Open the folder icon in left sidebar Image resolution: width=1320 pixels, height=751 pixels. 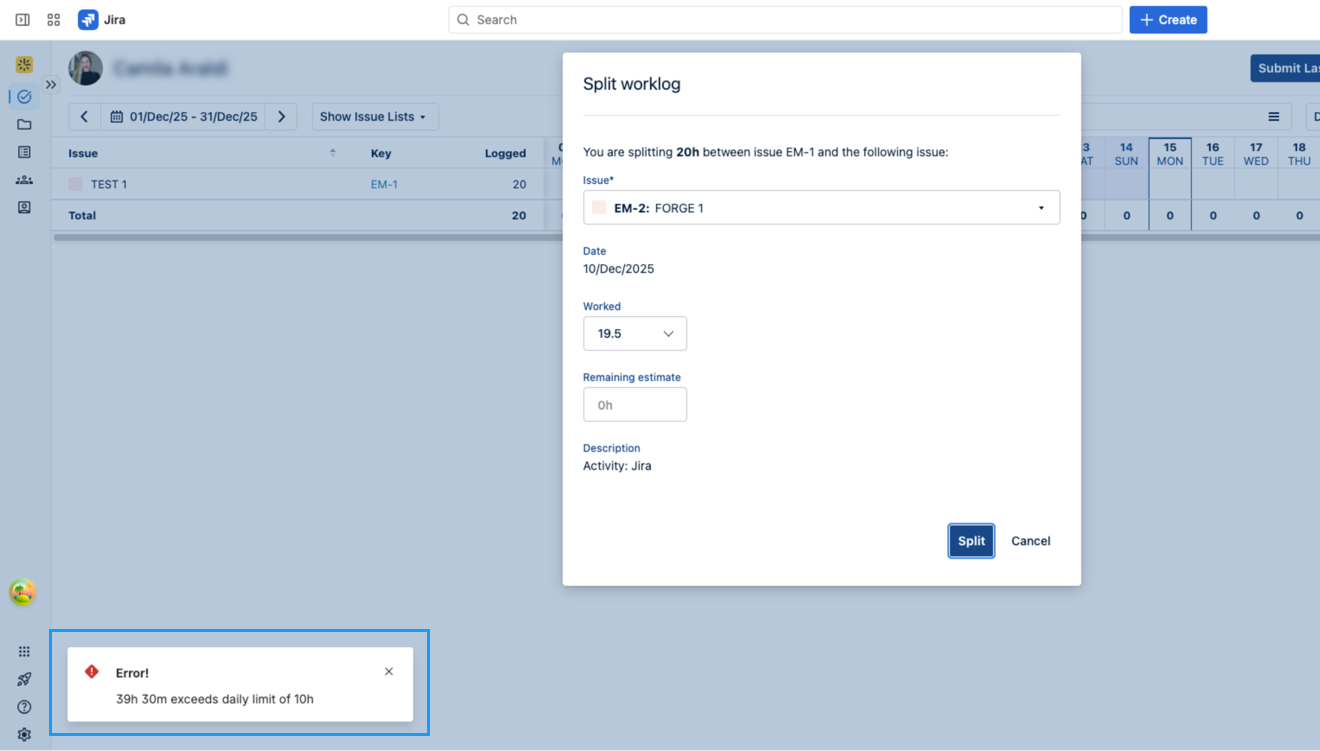tap(24, 125)
